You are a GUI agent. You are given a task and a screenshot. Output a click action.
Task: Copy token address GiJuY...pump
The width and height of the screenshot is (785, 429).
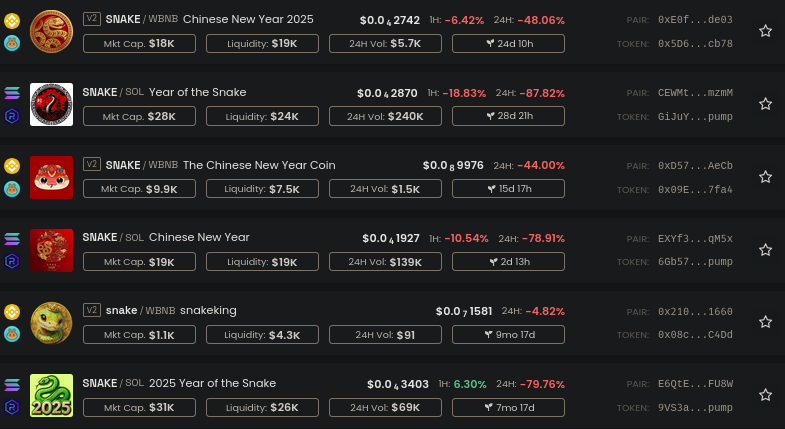pos(695,117)
